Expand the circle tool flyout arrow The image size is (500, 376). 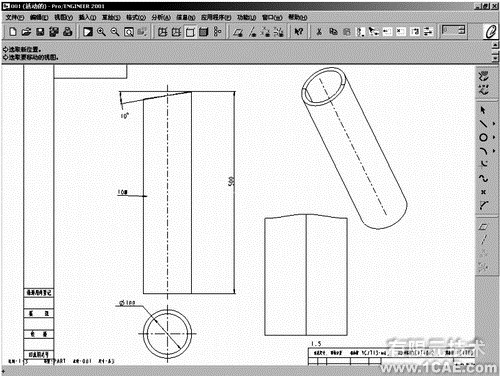click(x=494, y=137)
